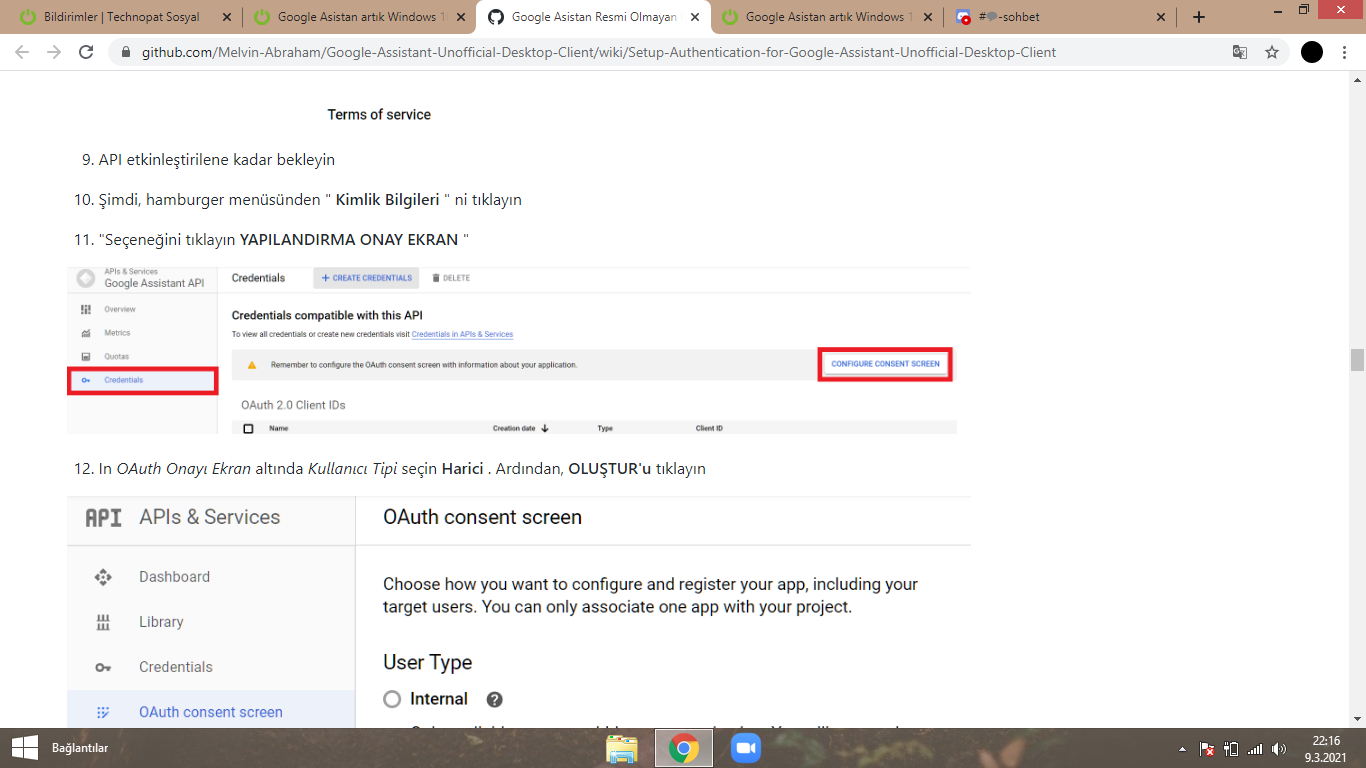Close the #-sohbet tab

tap(1161, 17)
